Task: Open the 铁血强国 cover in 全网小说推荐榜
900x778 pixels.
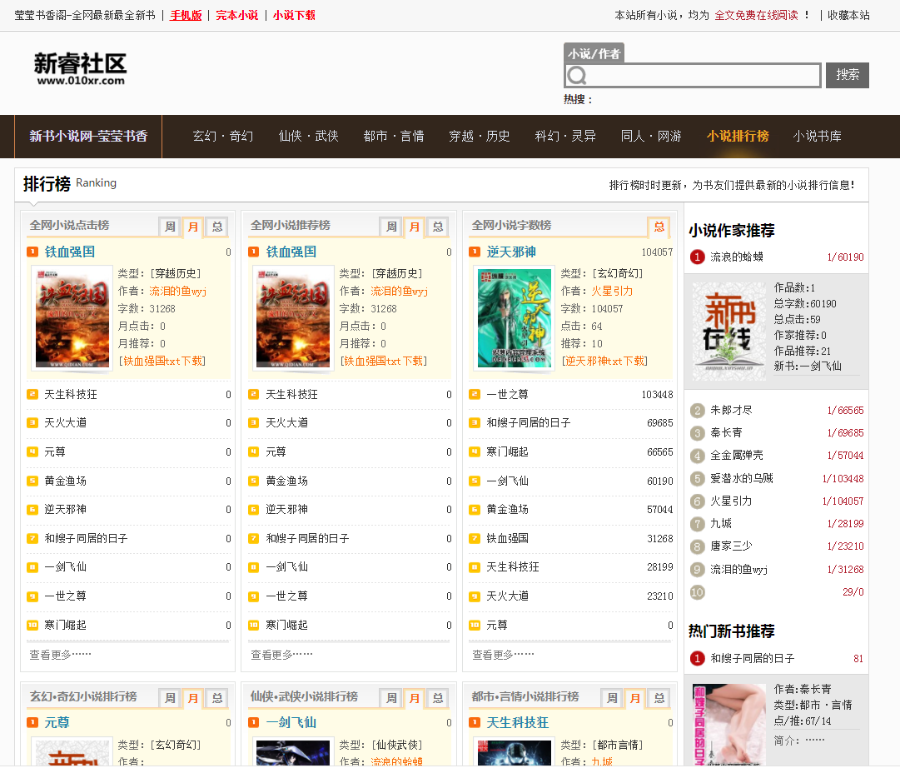Action: pos(292,317)
